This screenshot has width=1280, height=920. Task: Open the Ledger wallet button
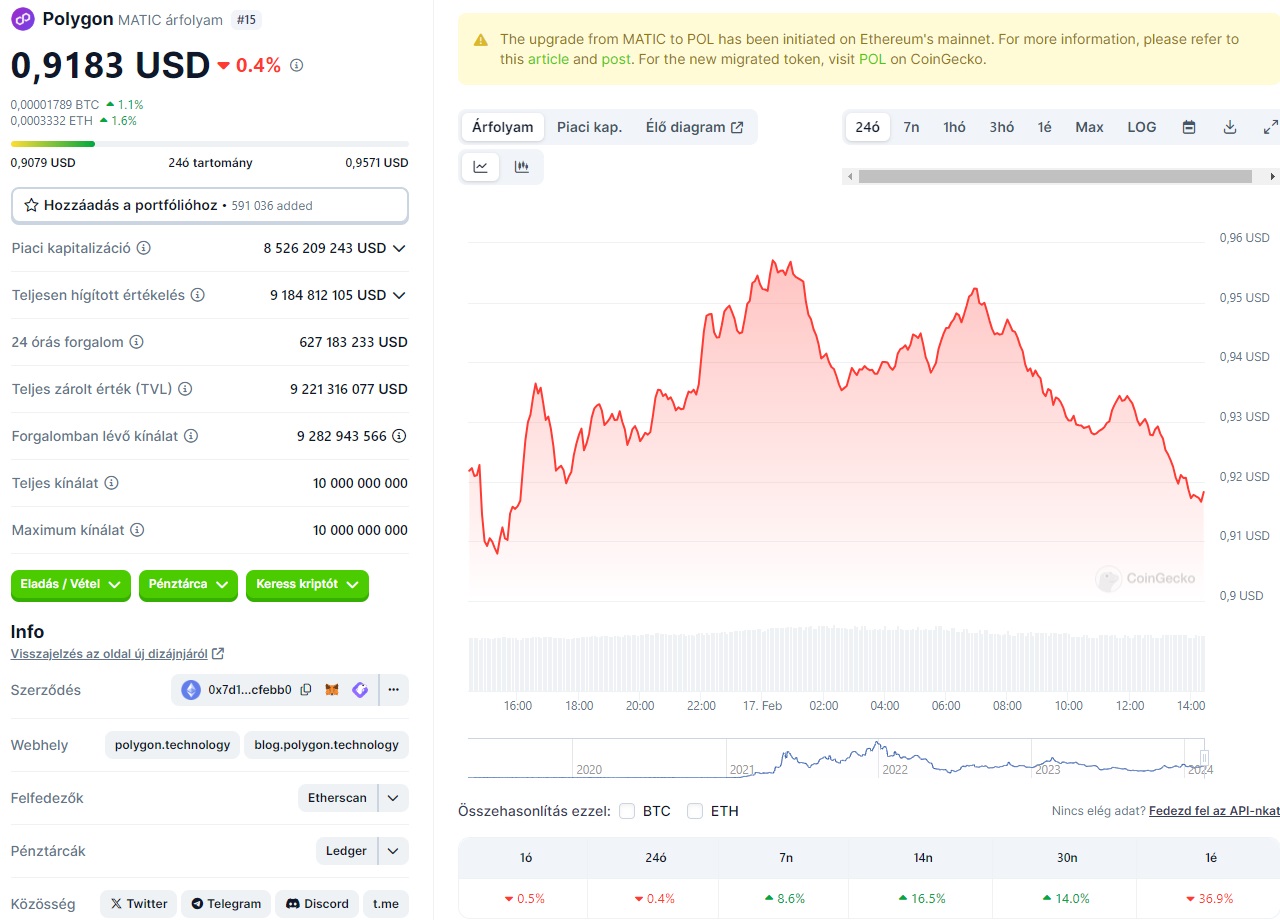tap(346, 851)
